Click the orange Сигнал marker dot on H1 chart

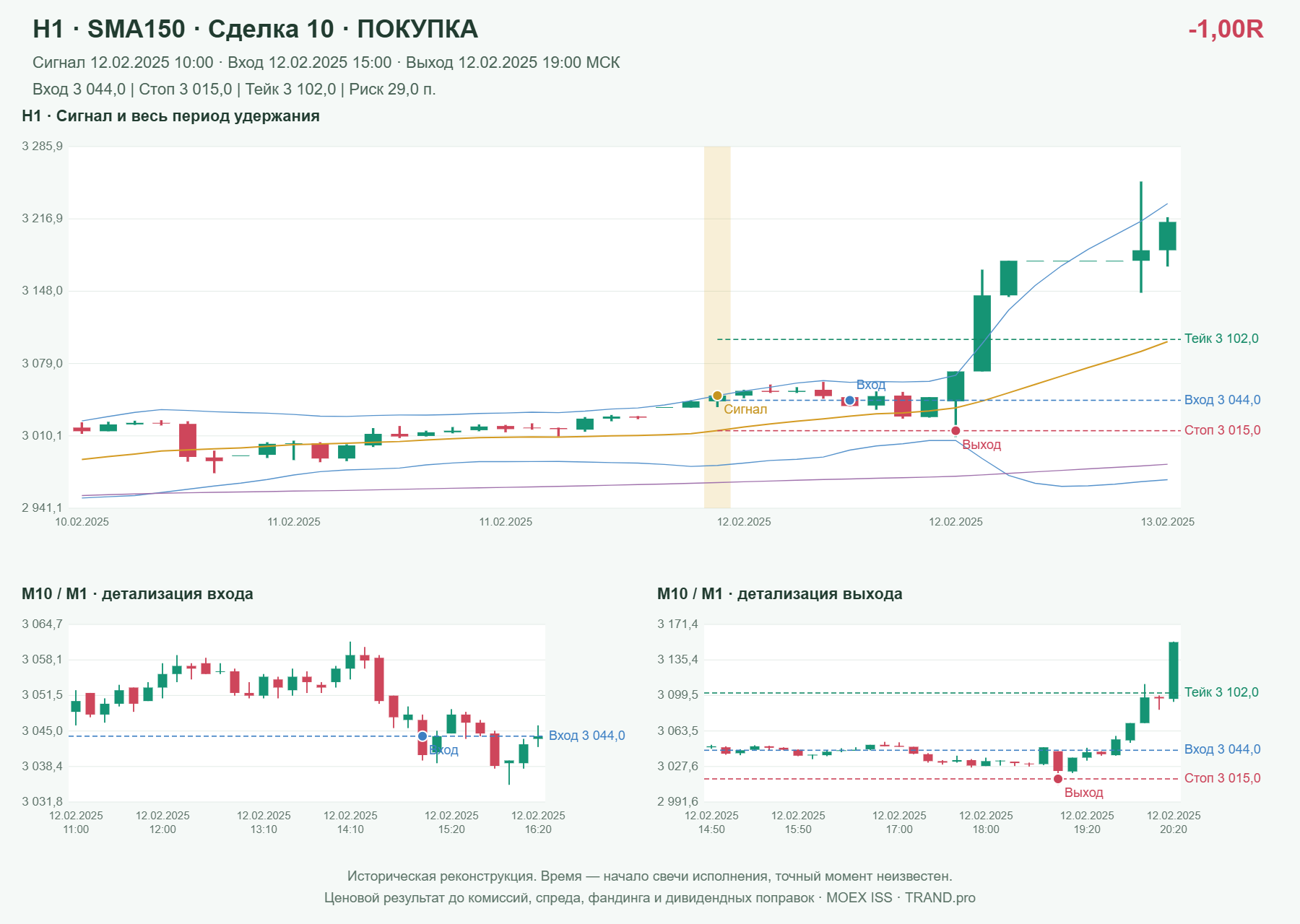pyautogui.click(x=717, y=396)
